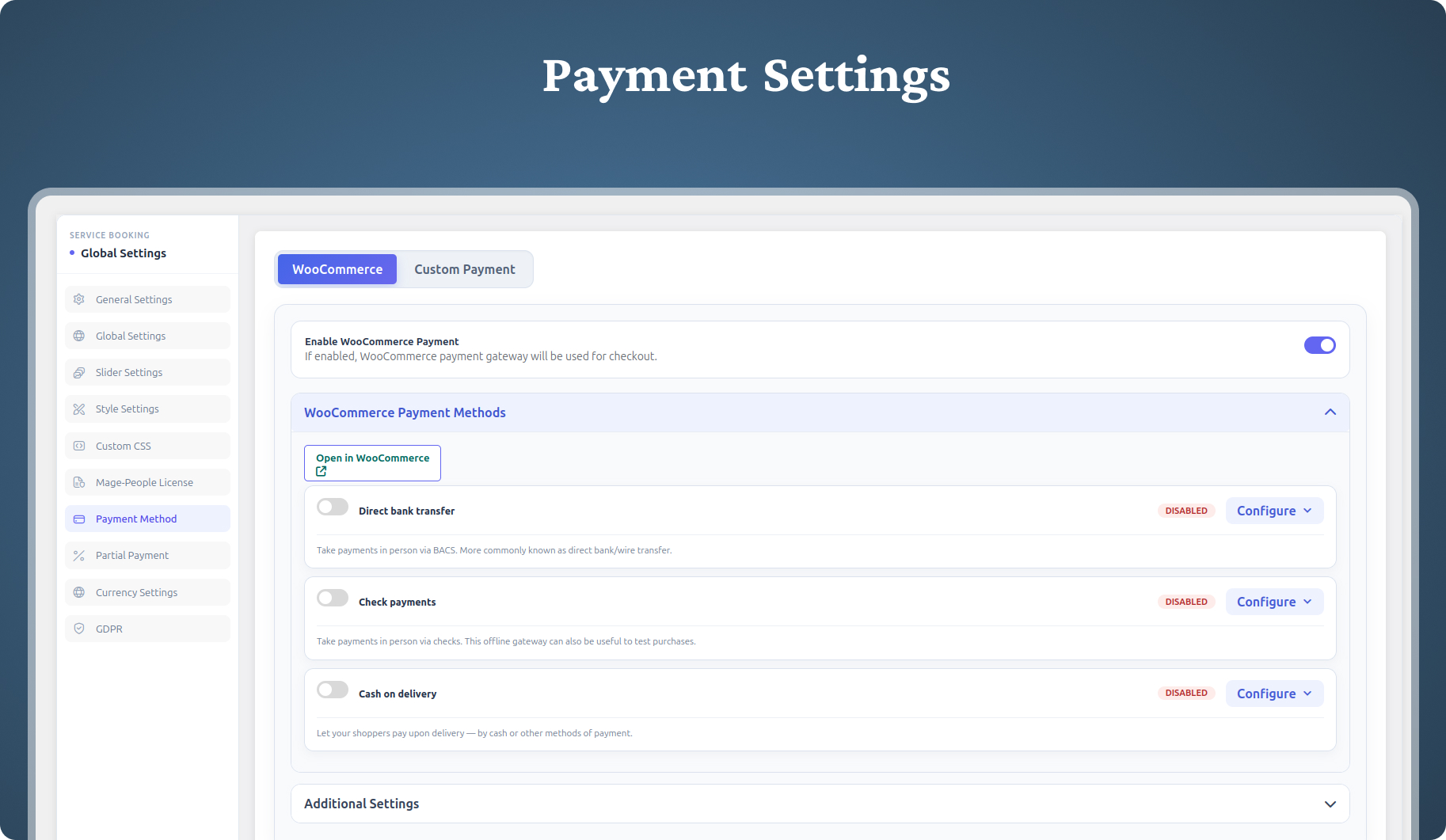
Task: Go to GDPR settings
Action: pyautogui.click(x=148, y=629)
